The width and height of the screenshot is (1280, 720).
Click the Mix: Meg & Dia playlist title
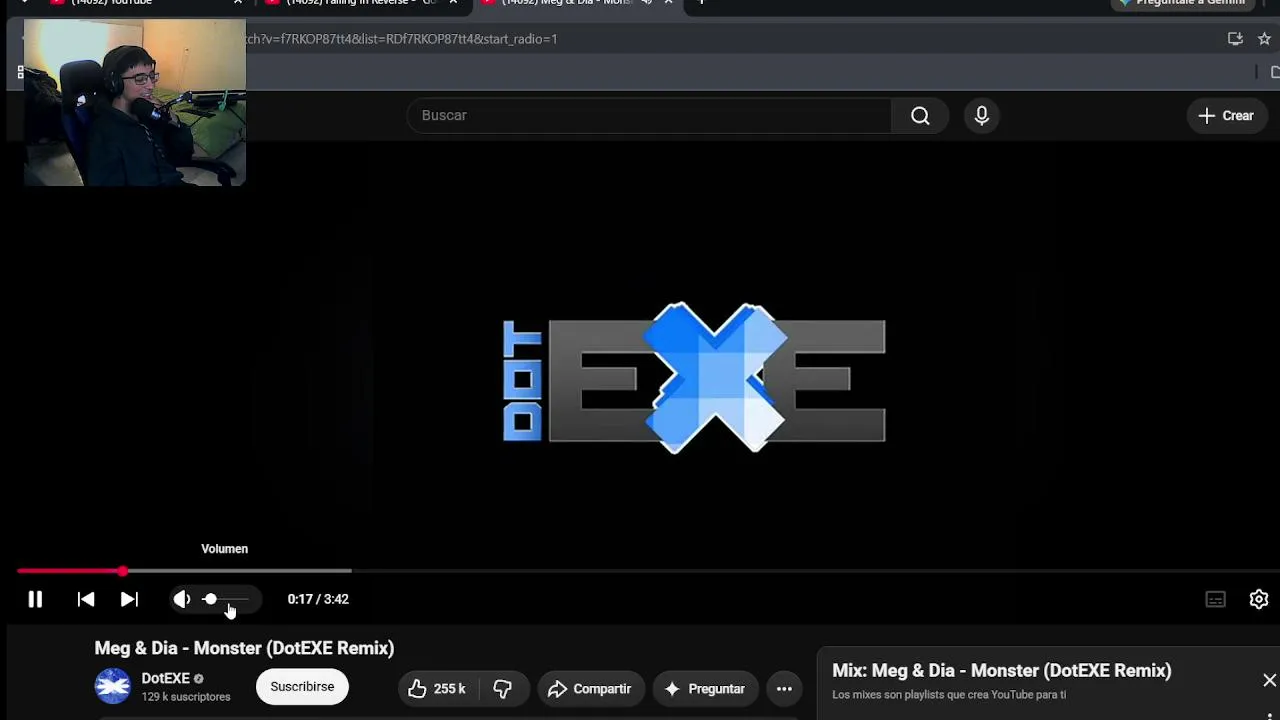(x=1002, y=671)
